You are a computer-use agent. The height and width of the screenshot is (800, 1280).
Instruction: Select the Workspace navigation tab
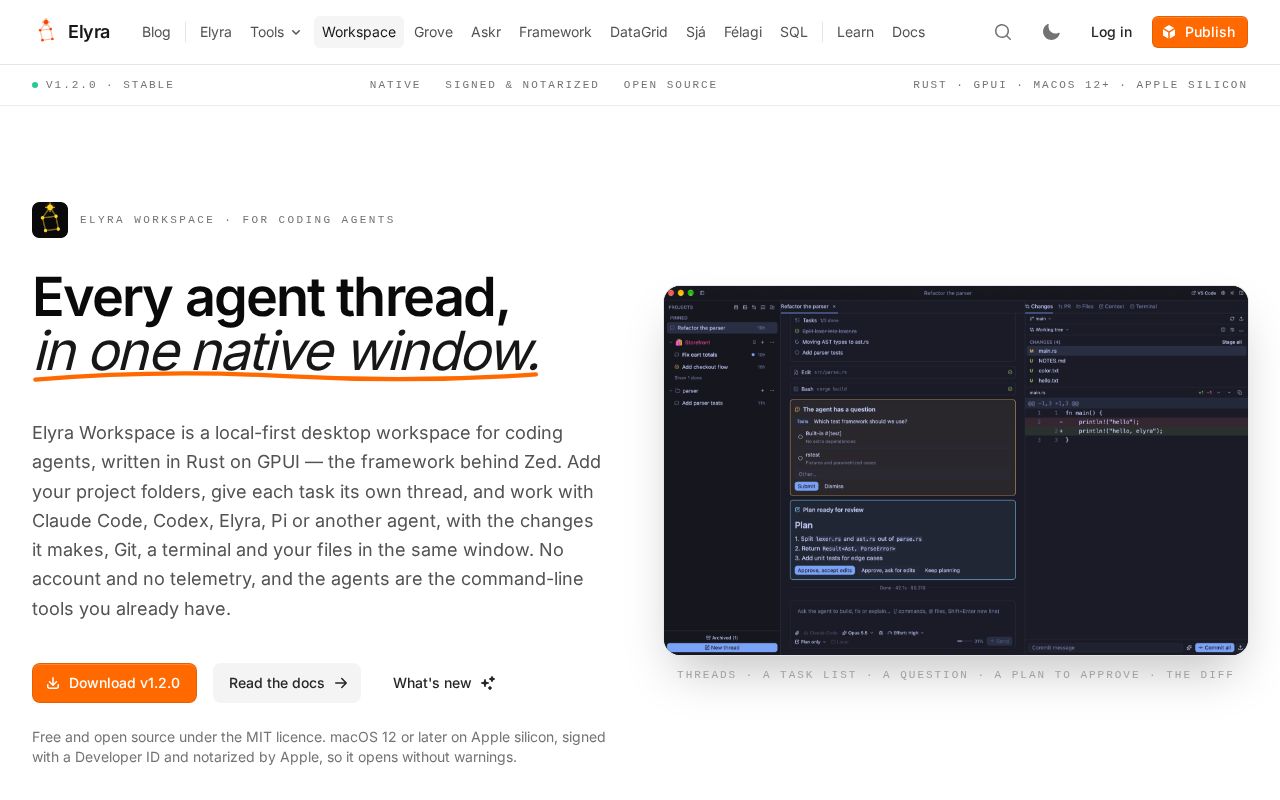tap(359, 32)
